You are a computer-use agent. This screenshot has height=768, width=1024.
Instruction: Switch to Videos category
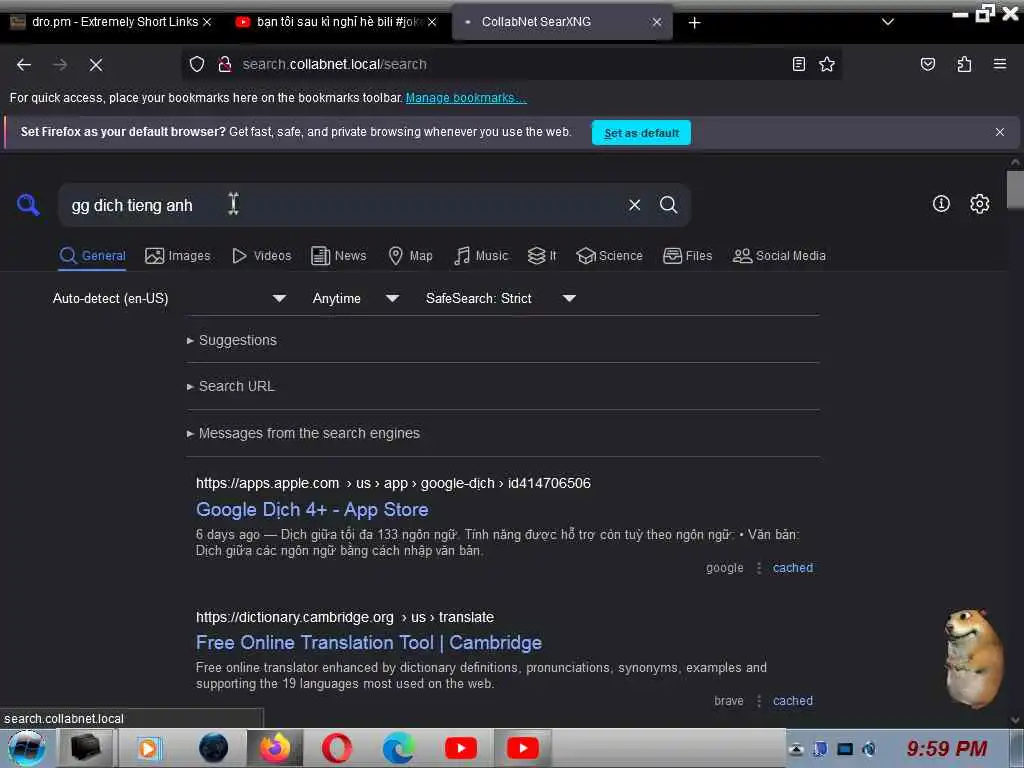click(x=262, y=255)
